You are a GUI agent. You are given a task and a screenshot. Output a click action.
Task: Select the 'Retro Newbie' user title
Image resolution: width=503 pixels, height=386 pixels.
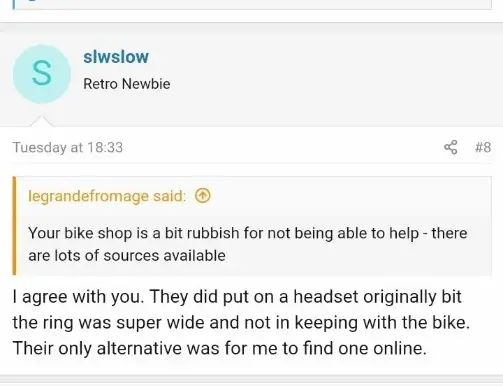tap(127, 84)
